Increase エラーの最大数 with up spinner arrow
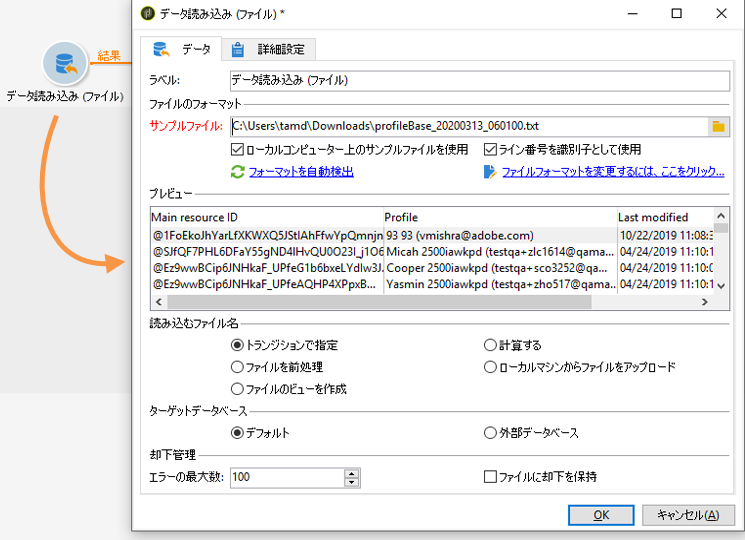 coord(352,473)
